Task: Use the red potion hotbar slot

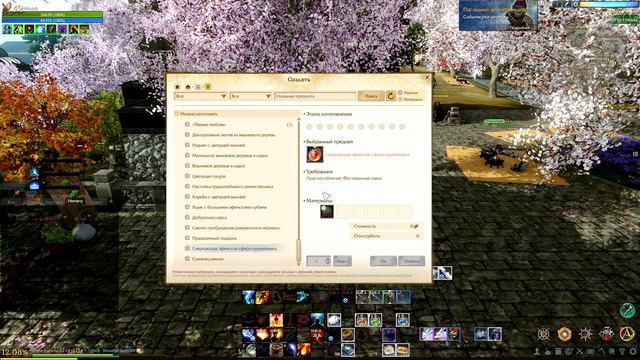Action: coord(361,320)
